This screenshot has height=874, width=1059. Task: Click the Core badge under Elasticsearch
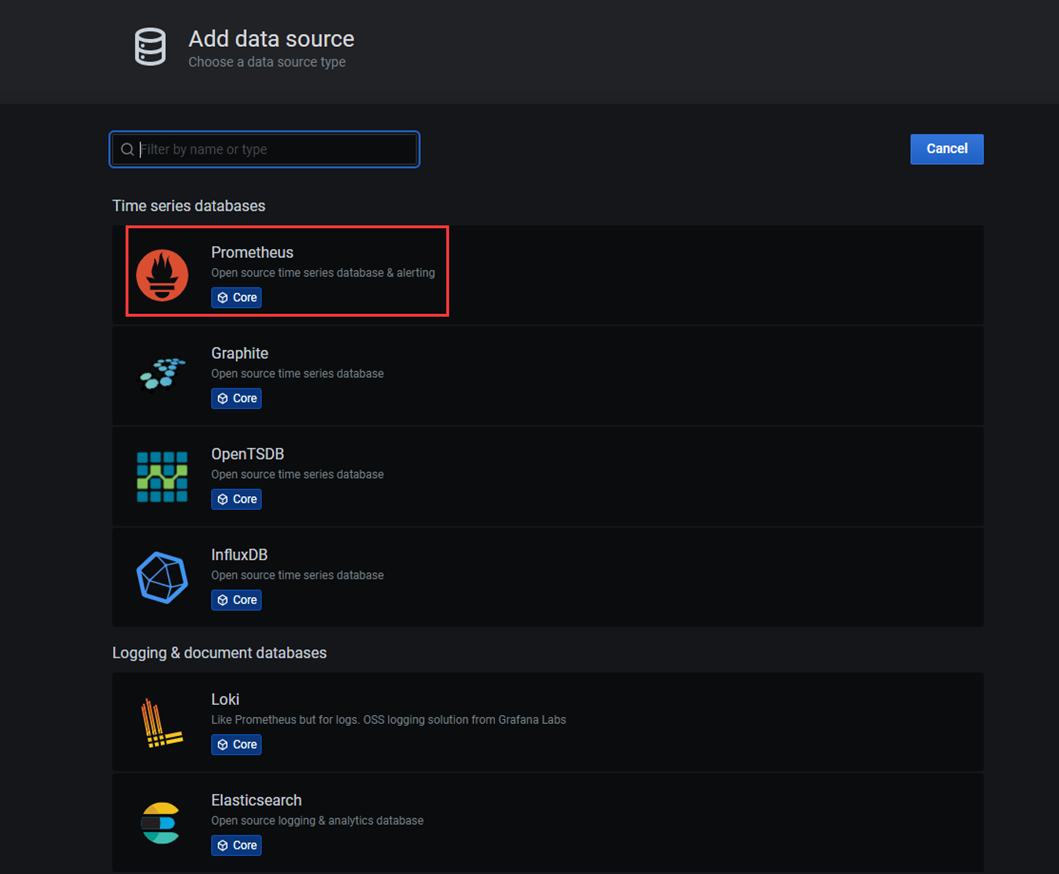236,845
